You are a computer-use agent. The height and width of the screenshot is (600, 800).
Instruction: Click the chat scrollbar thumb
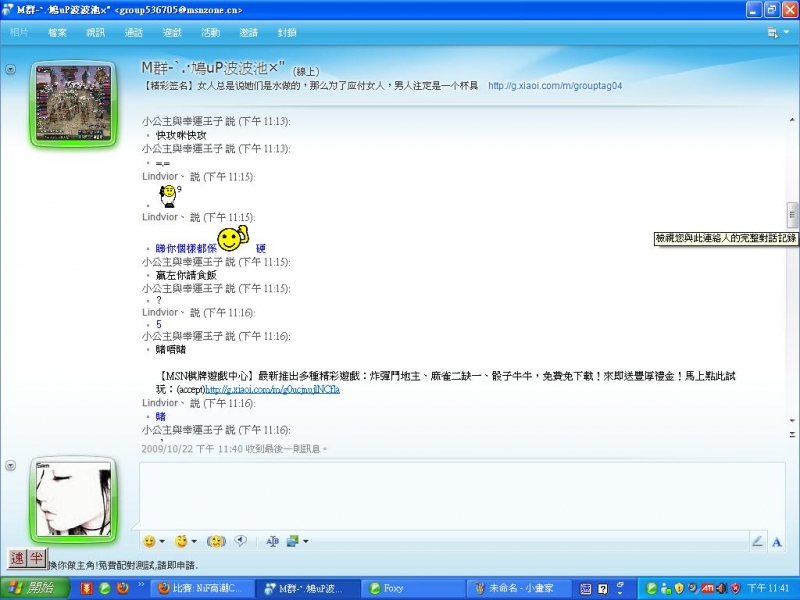point(792,214)
